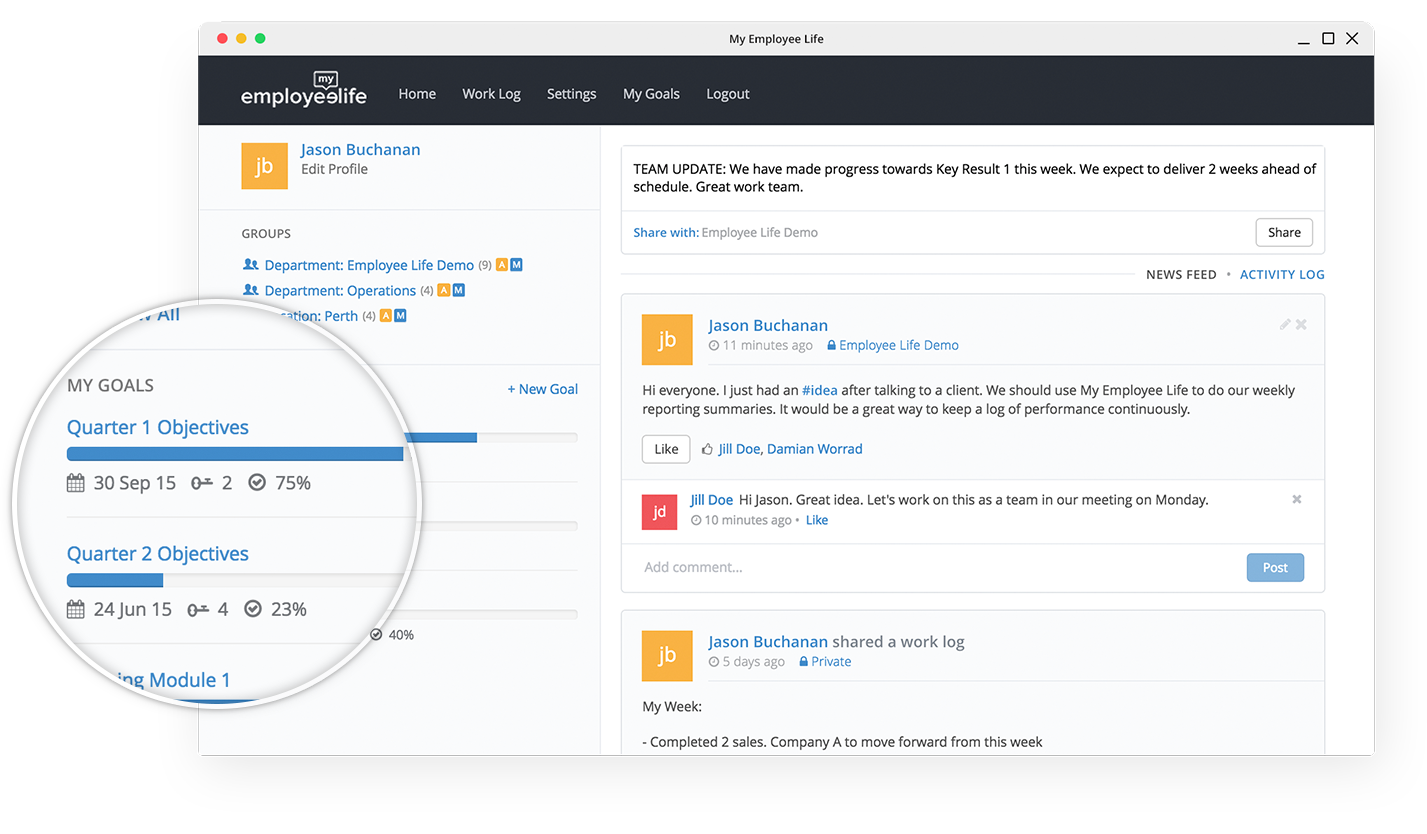Click the lock icon beside Employee Life Demo post audience
Image resolution: width=1427 pixels, height=834 pixels.
tap(831, 345)
